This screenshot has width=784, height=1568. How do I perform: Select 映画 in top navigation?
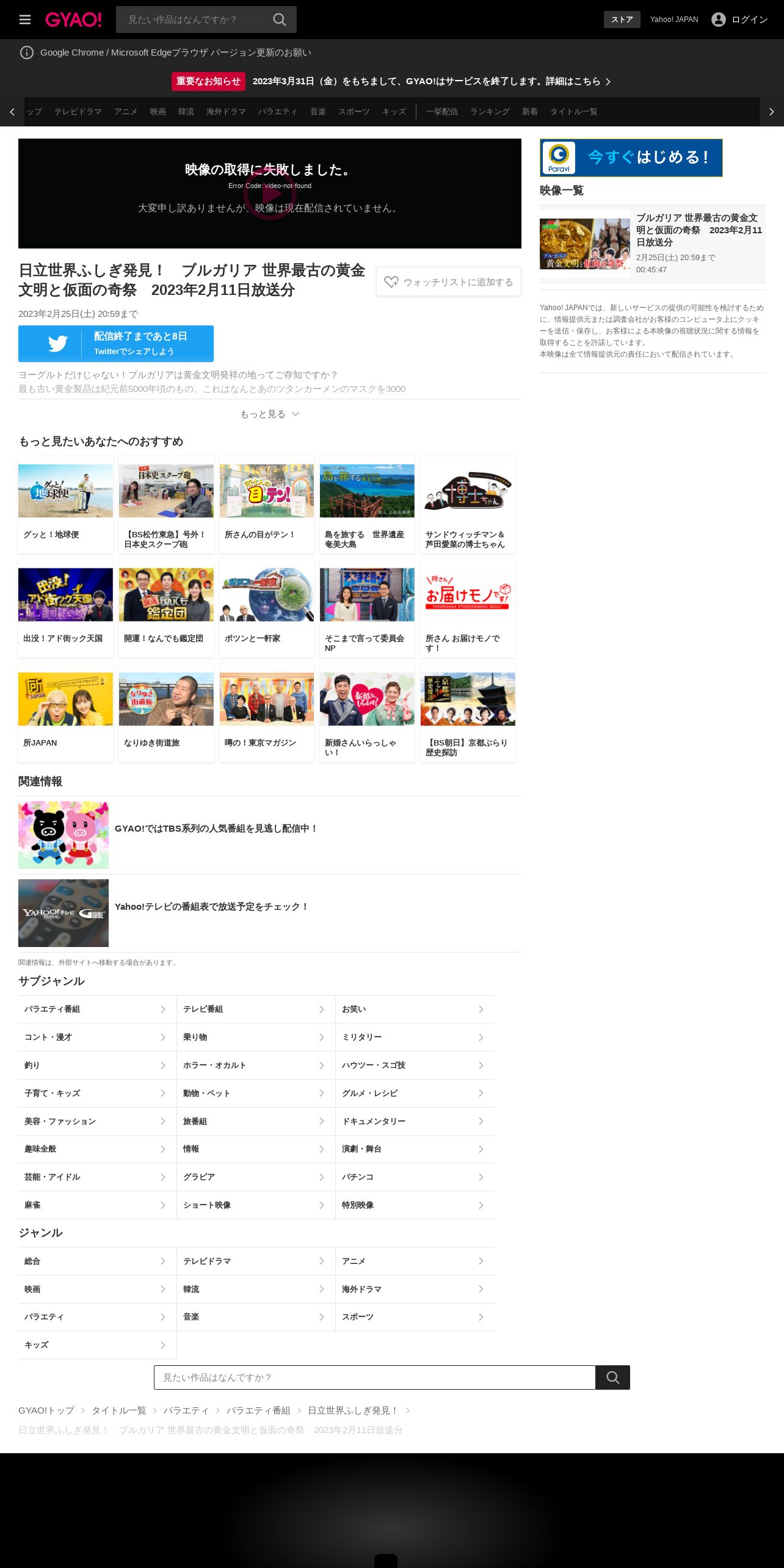tap(158, 112)
